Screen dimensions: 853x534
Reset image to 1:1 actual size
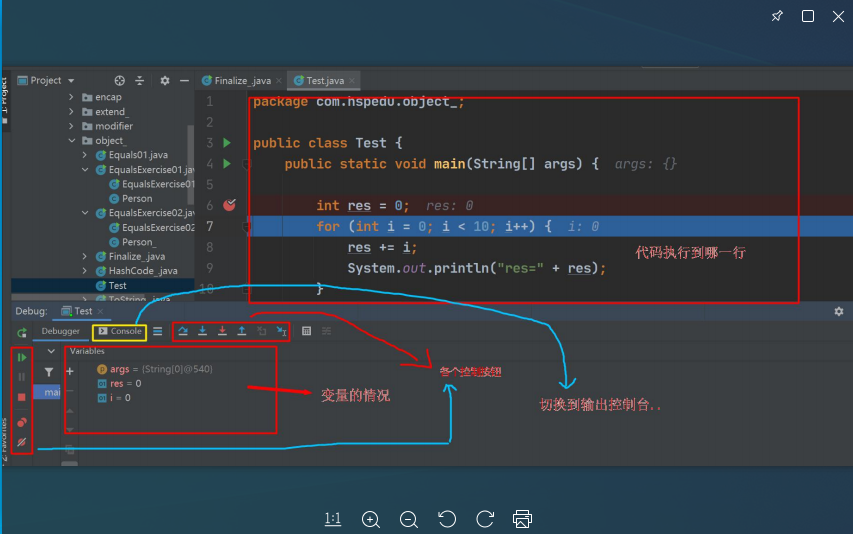point(332,519)
